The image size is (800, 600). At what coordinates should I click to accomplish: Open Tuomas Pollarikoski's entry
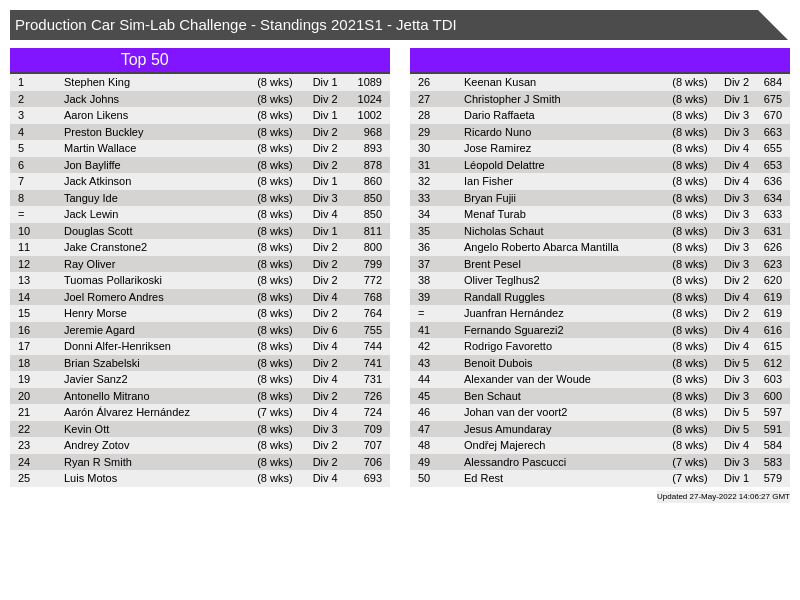[x=112, y=280]
